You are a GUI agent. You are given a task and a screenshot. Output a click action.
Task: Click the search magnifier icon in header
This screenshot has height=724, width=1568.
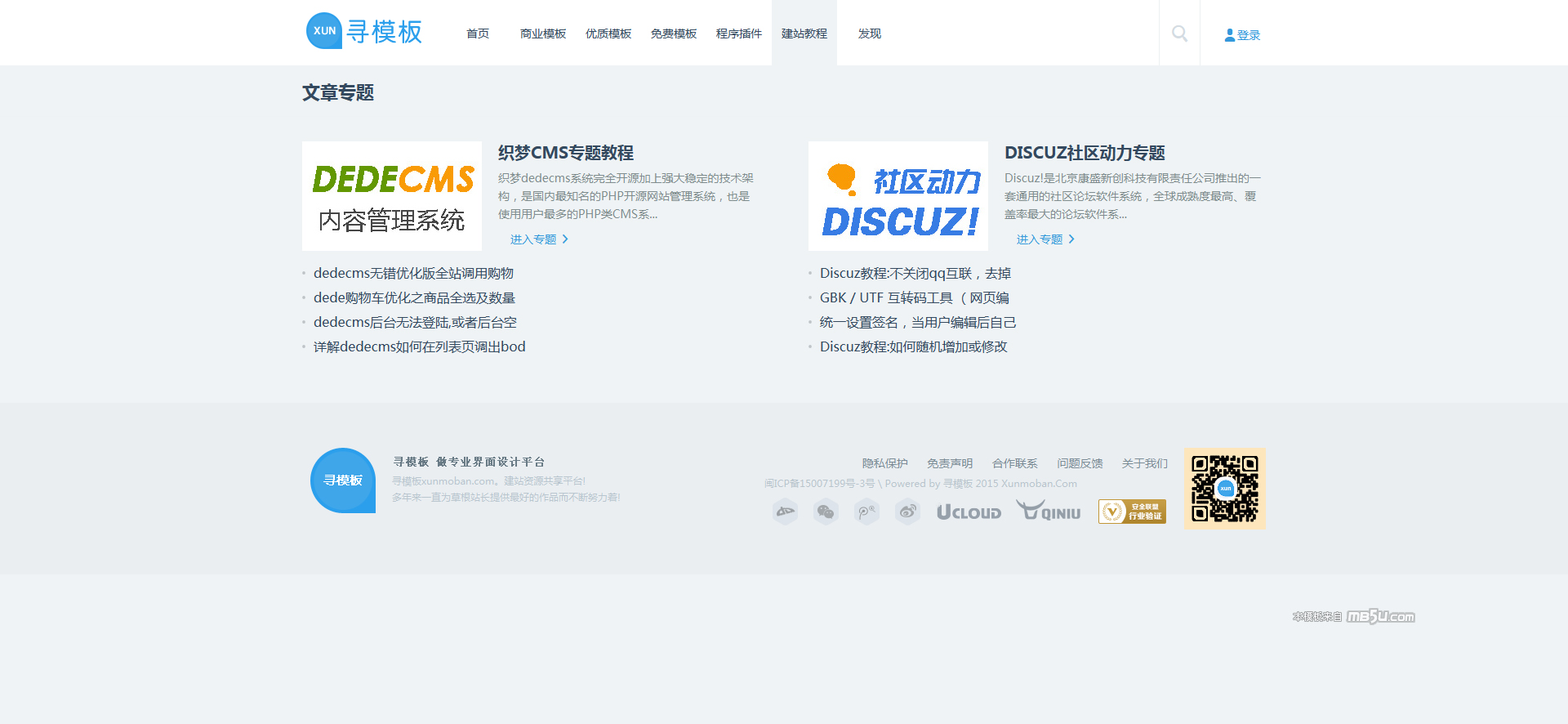pyautogui.click(x=1179, y=34)
